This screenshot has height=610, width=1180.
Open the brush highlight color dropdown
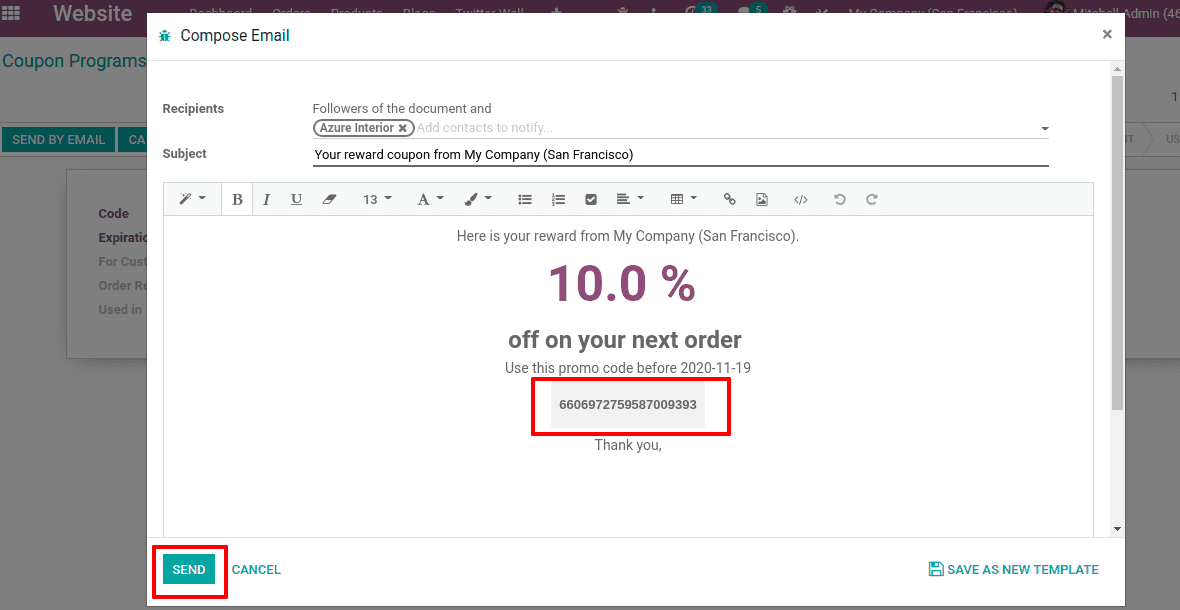(477, 199)
